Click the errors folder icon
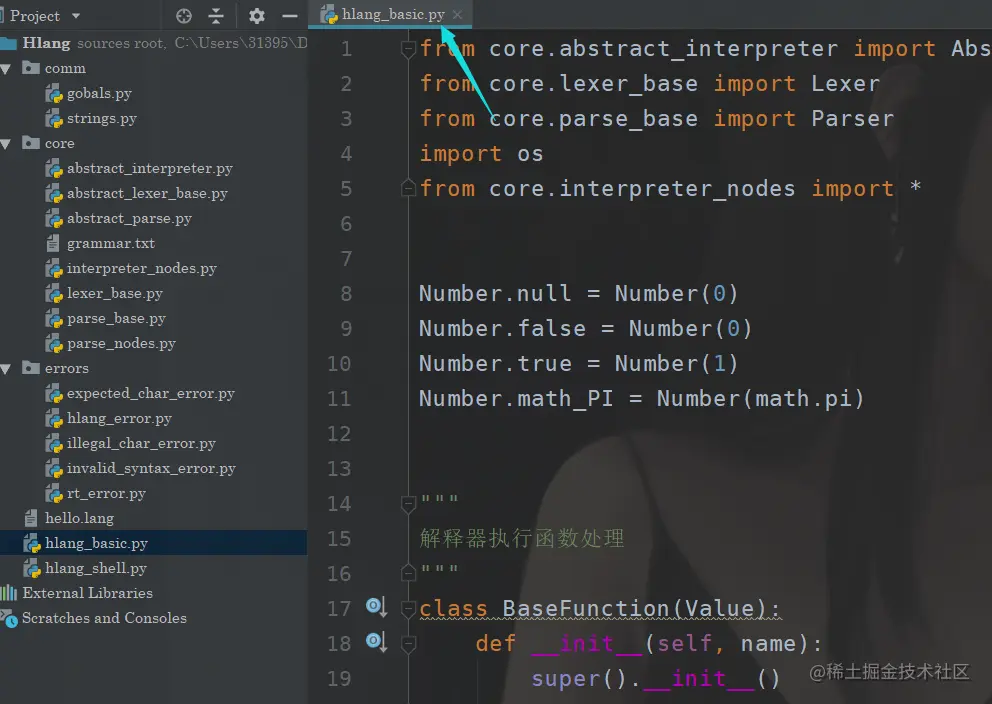This screenshot has height=704, width=992. click(30, 367)
